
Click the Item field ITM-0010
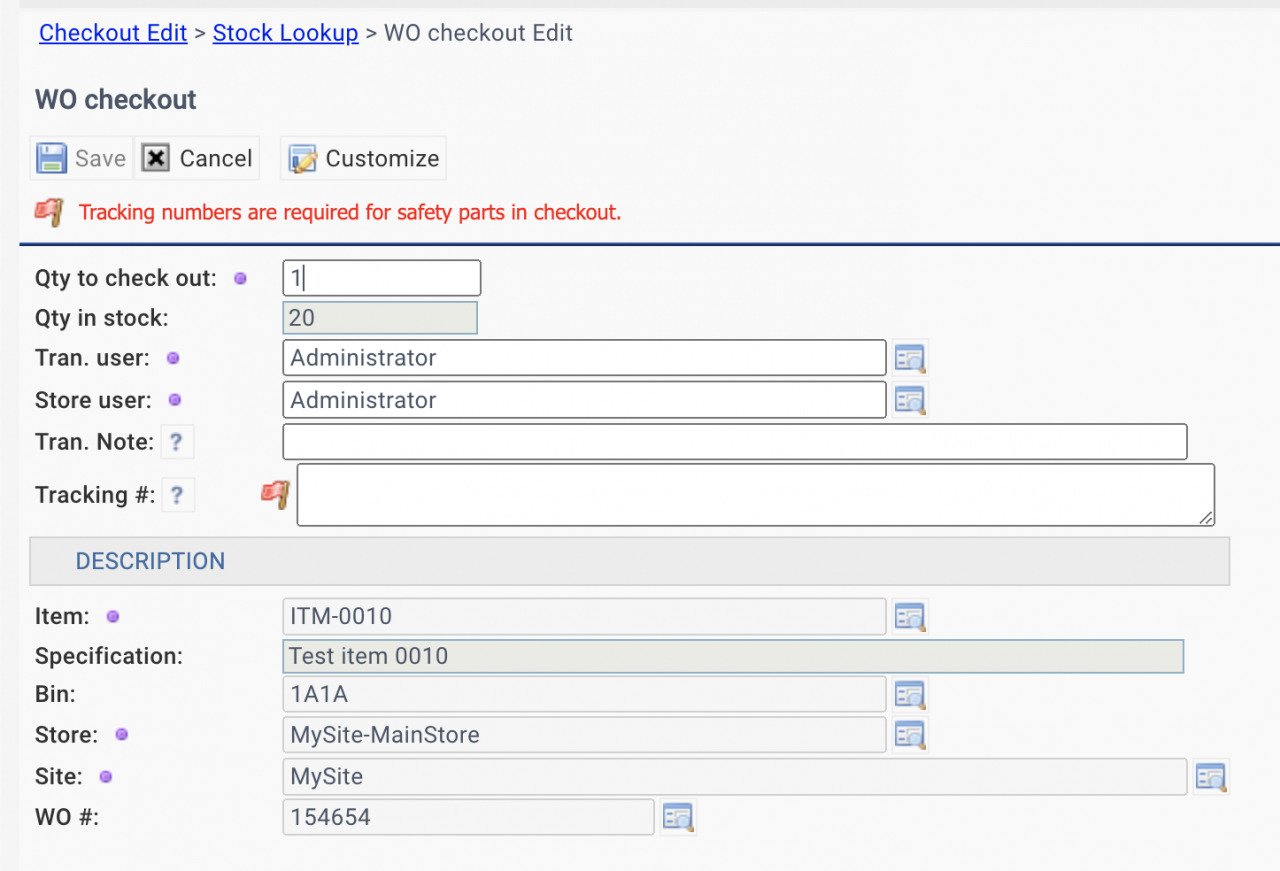584,616
